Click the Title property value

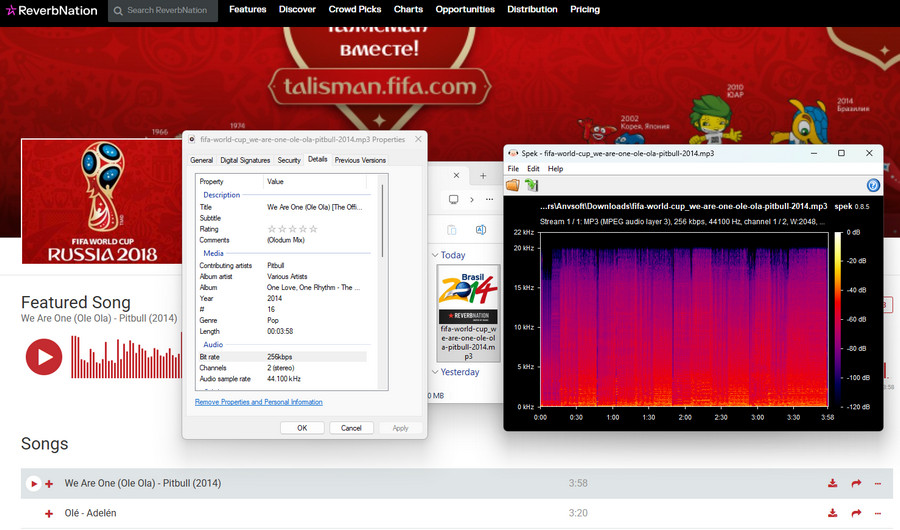coord(315,207)
